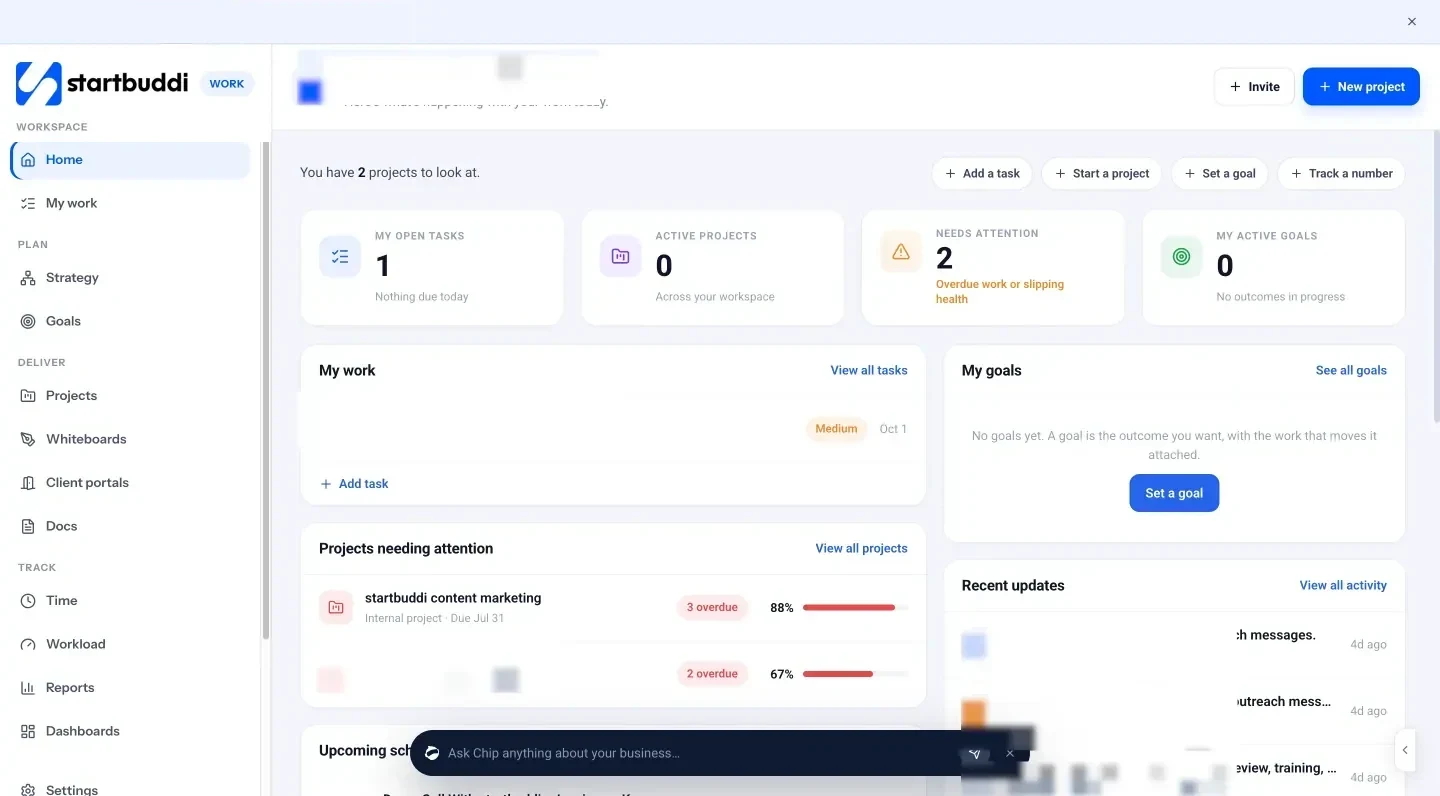Image resolution: width=1440 pixels, height=796 pixels.
Task: Collapse the right side panel chevron
Action: (x=1405, y=750)
